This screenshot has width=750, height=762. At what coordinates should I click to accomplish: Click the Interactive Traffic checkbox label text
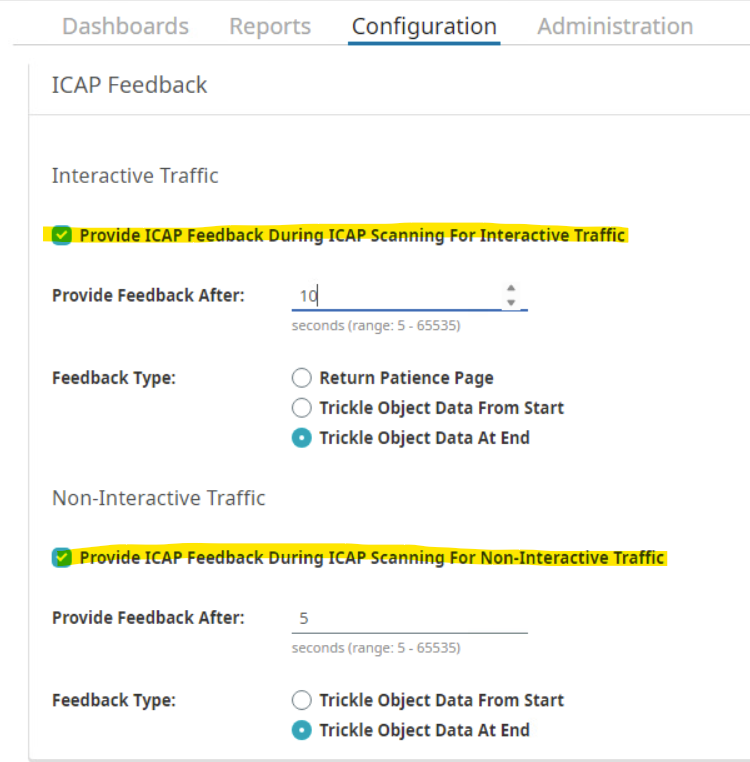[352, 236]
